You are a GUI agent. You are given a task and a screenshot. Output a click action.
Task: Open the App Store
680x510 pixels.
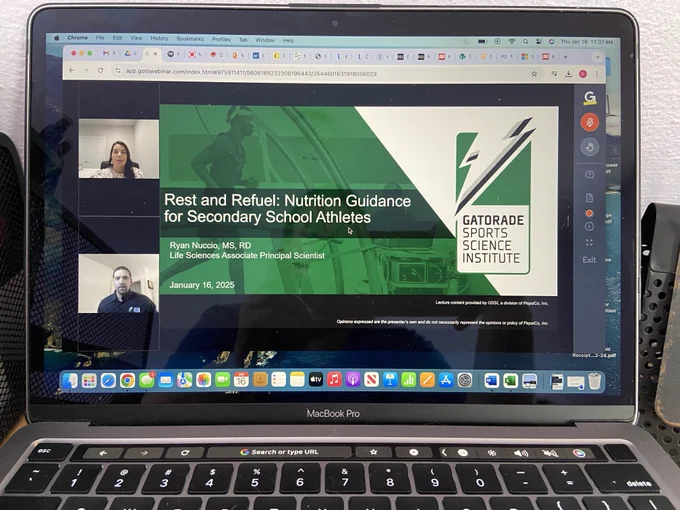pyautogui.click(x=446, y=380)
